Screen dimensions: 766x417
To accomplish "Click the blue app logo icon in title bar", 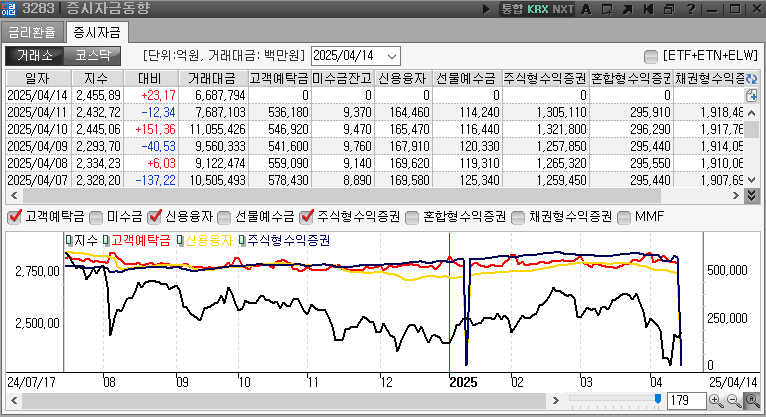I will (9, 9).
